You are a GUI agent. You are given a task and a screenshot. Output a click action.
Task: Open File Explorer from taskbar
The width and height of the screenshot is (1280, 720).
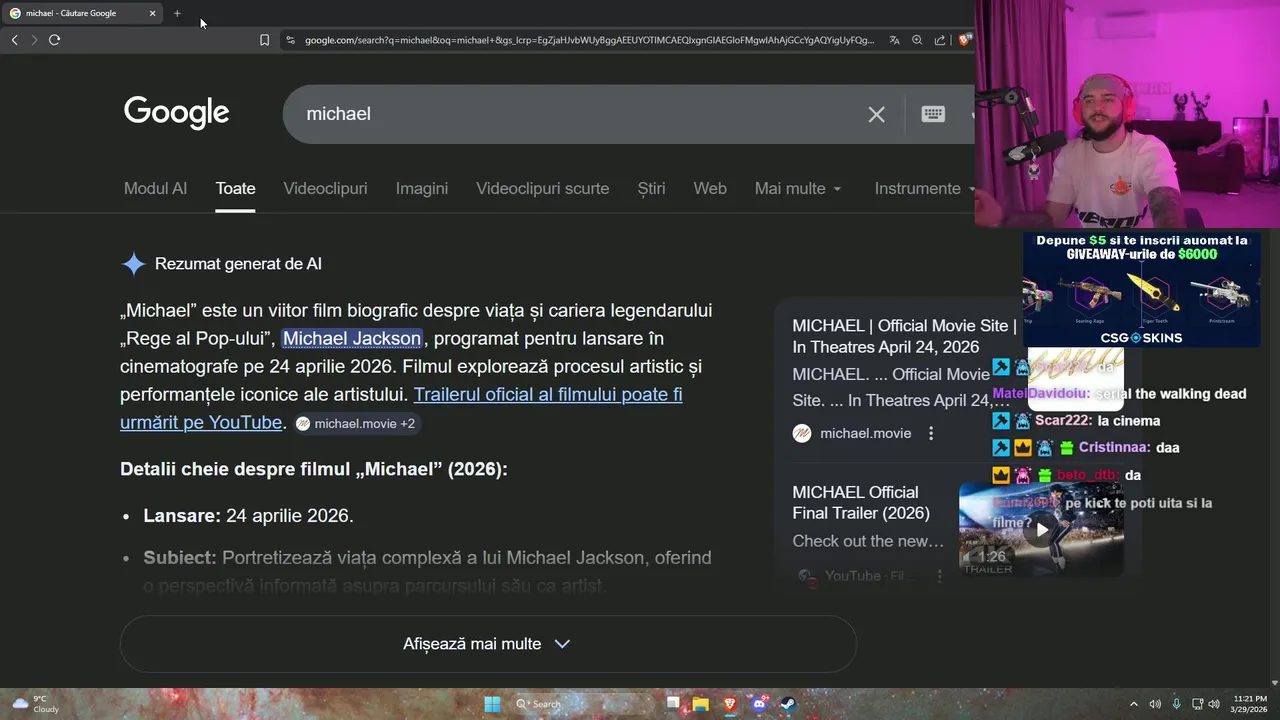click(700, 704)
